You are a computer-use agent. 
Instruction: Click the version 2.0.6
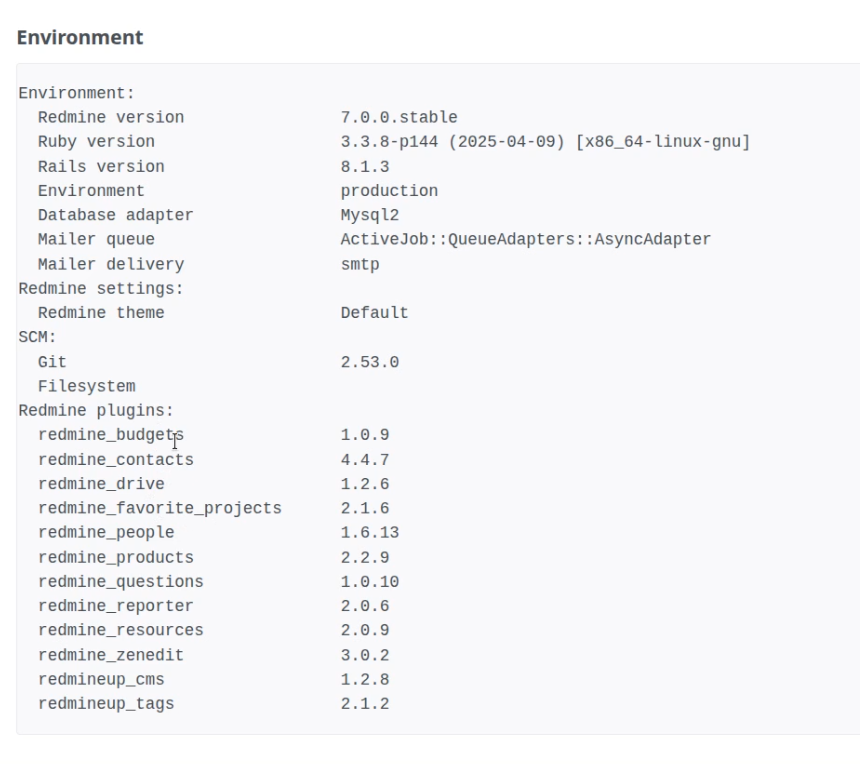(365, 605)
